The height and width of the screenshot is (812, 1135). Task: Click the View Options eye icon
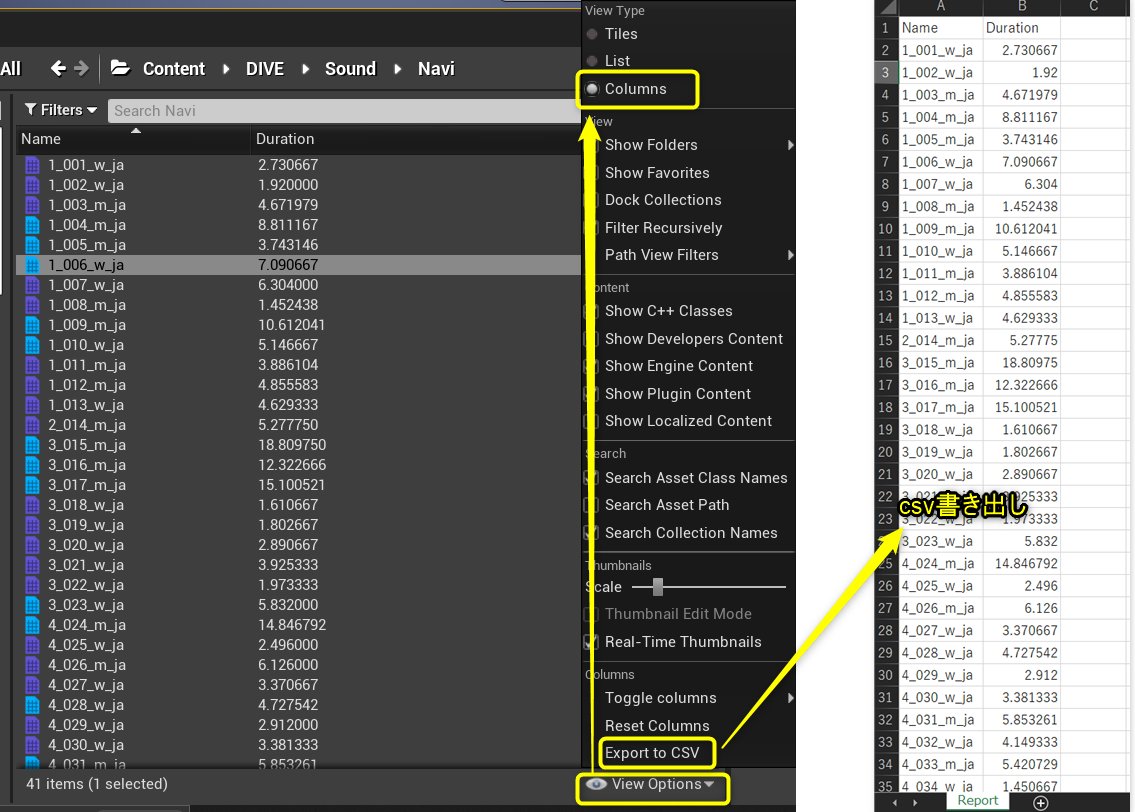pyautogui.click(x=597, y=784)
